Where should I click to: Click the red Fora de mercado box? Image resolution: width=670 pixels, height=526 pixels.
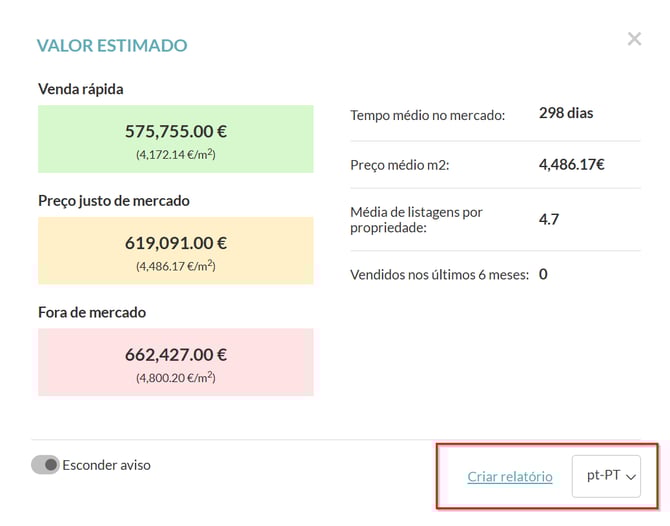175,362
